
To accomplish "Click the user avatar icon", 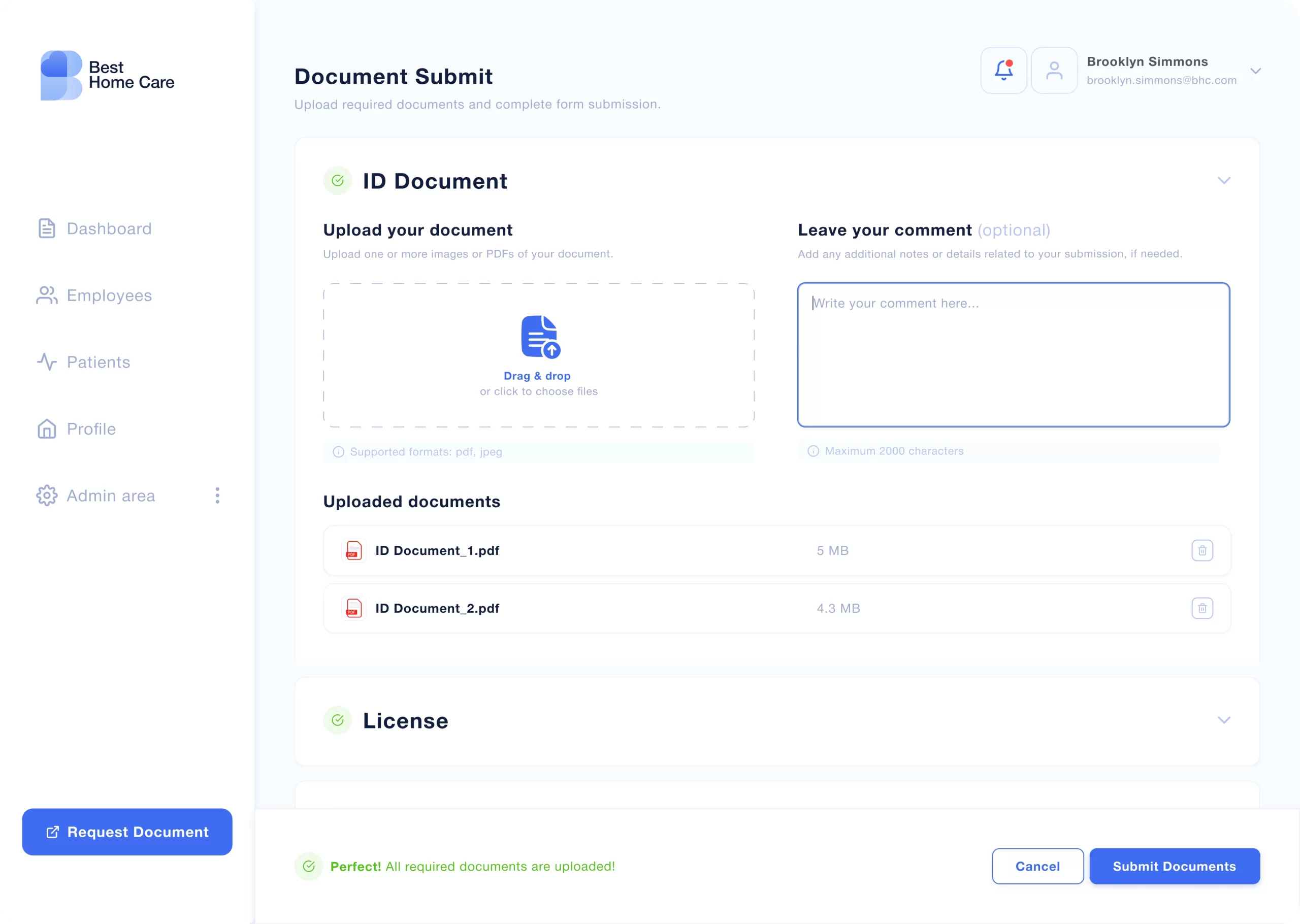I will (x=1054, y=71).
